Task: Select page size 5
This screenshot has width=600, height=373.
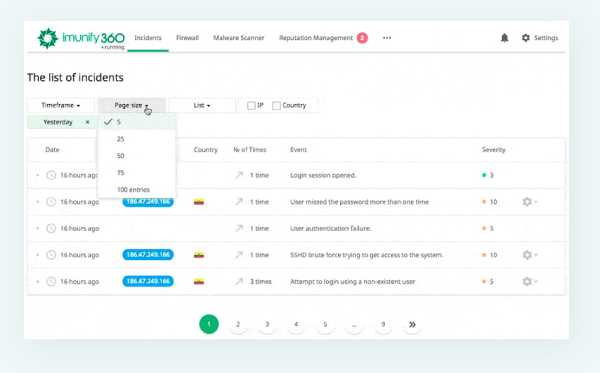Action: (x=137, y=122)
